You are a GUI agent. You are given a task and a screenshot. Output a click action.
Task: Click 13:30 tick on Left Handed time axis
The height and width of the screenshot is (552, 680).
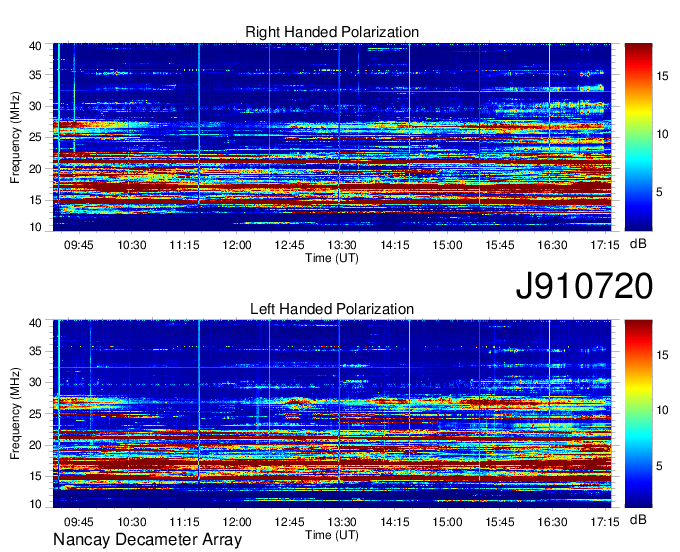342,522
